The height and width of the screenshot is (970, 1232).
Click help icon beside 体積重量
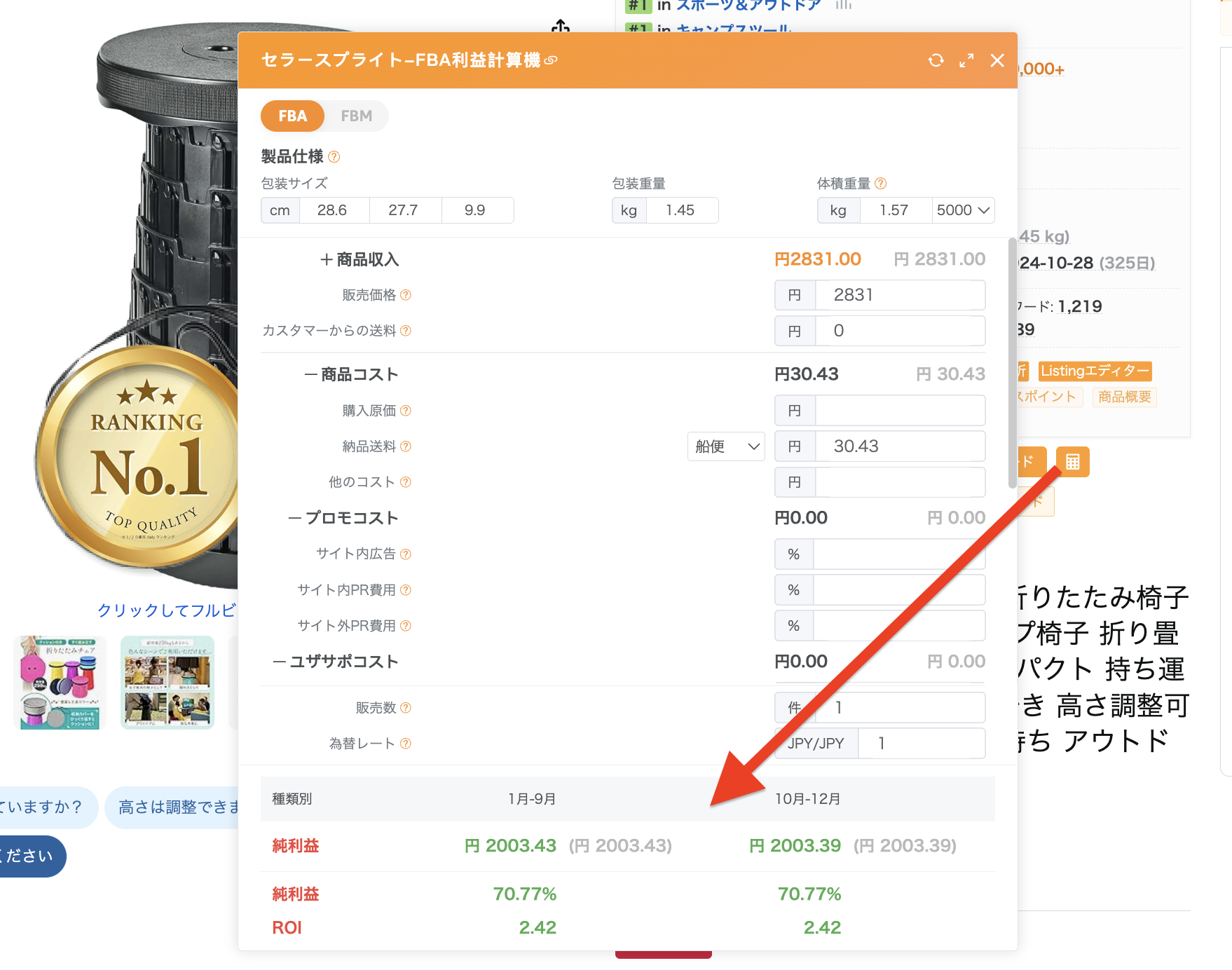pos(881,184)
